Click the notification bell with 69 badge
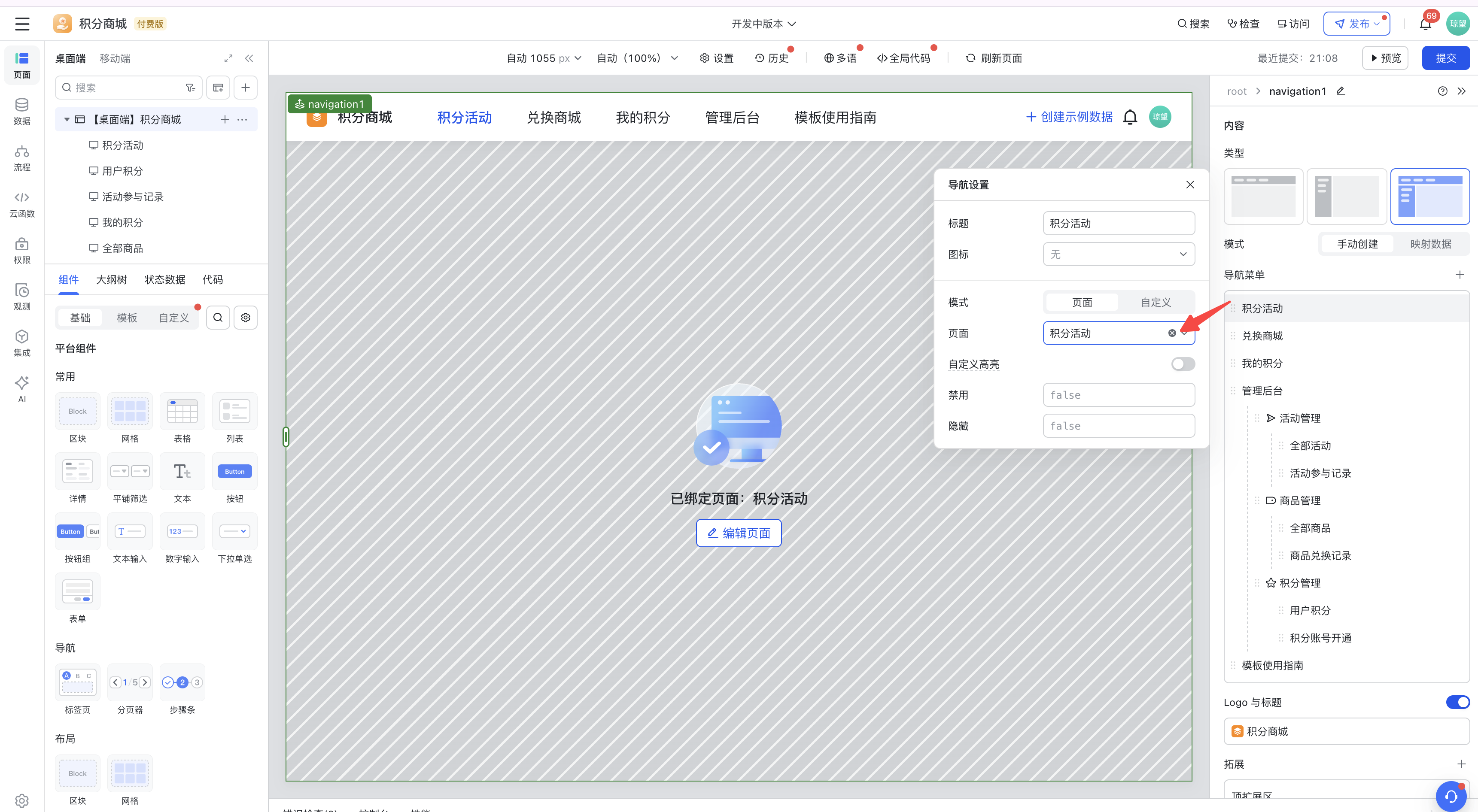The width and height of the screenshot is (1478, 812). point(1425,24)
